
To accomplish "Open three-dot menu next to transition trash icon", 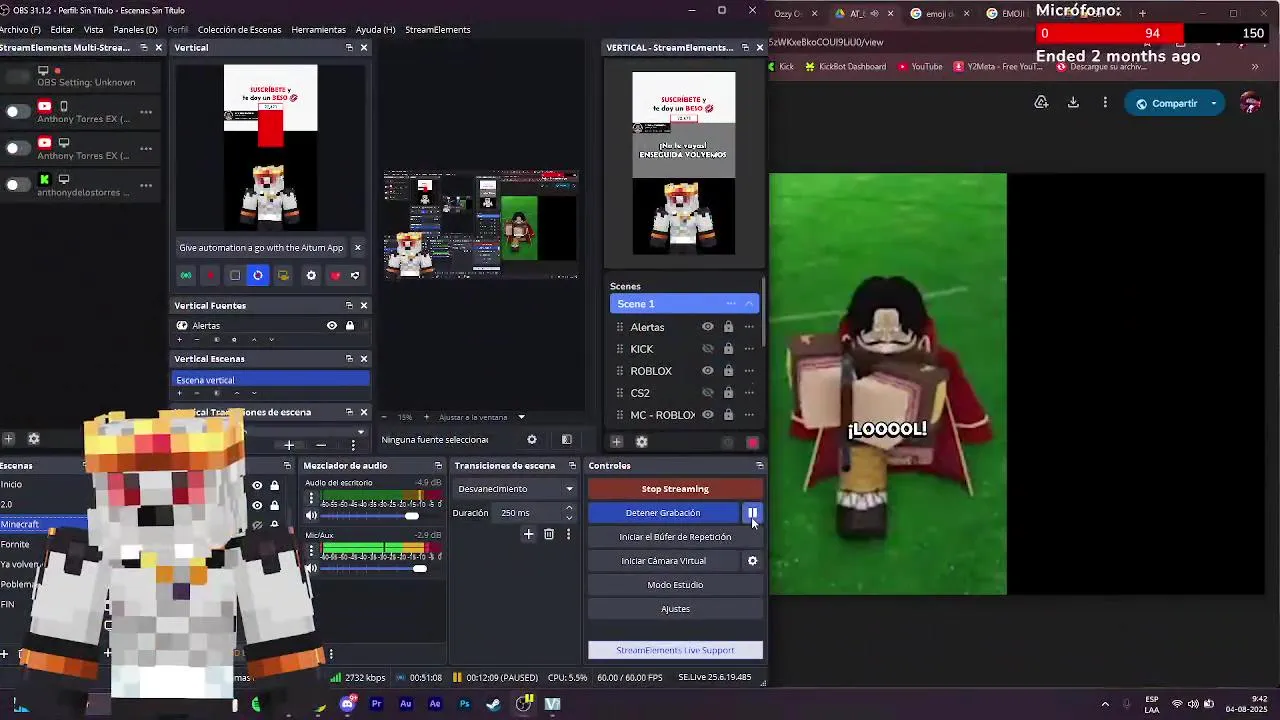I will (568, 535).
